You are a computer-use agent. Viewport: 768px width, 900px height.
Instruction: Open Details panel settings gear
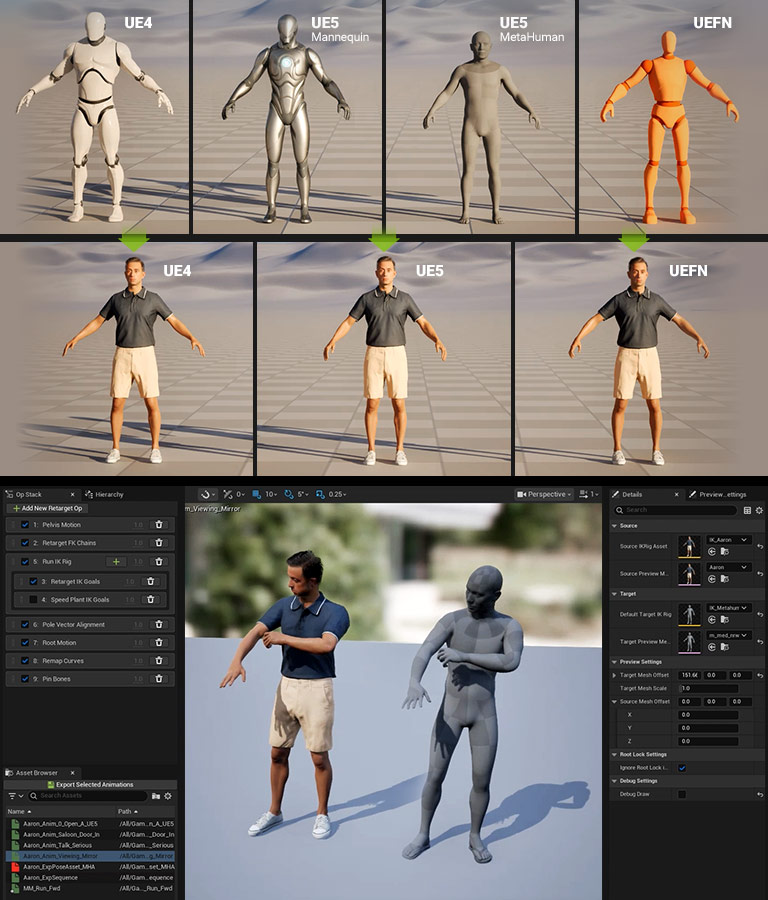[759, 510]
